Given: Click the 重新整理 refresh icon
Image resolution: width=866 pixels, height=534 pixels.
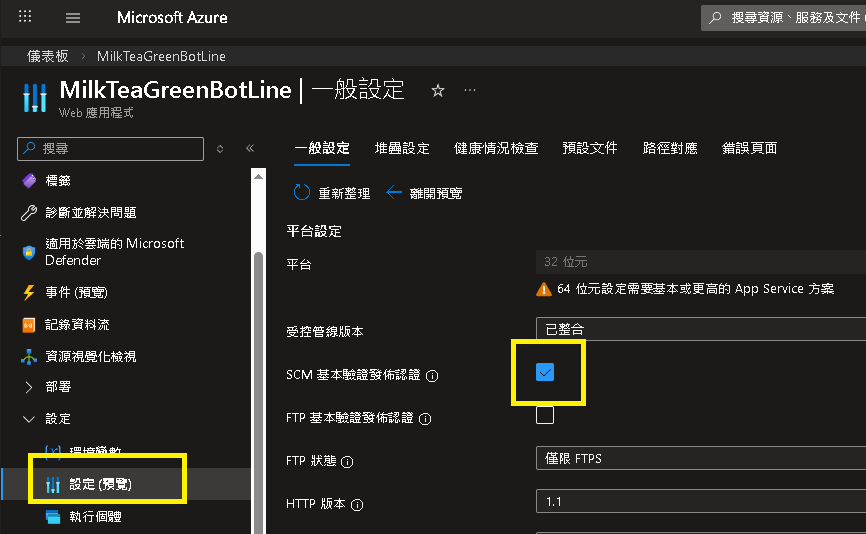Looking at the screenshot, I should click(302, 193).
